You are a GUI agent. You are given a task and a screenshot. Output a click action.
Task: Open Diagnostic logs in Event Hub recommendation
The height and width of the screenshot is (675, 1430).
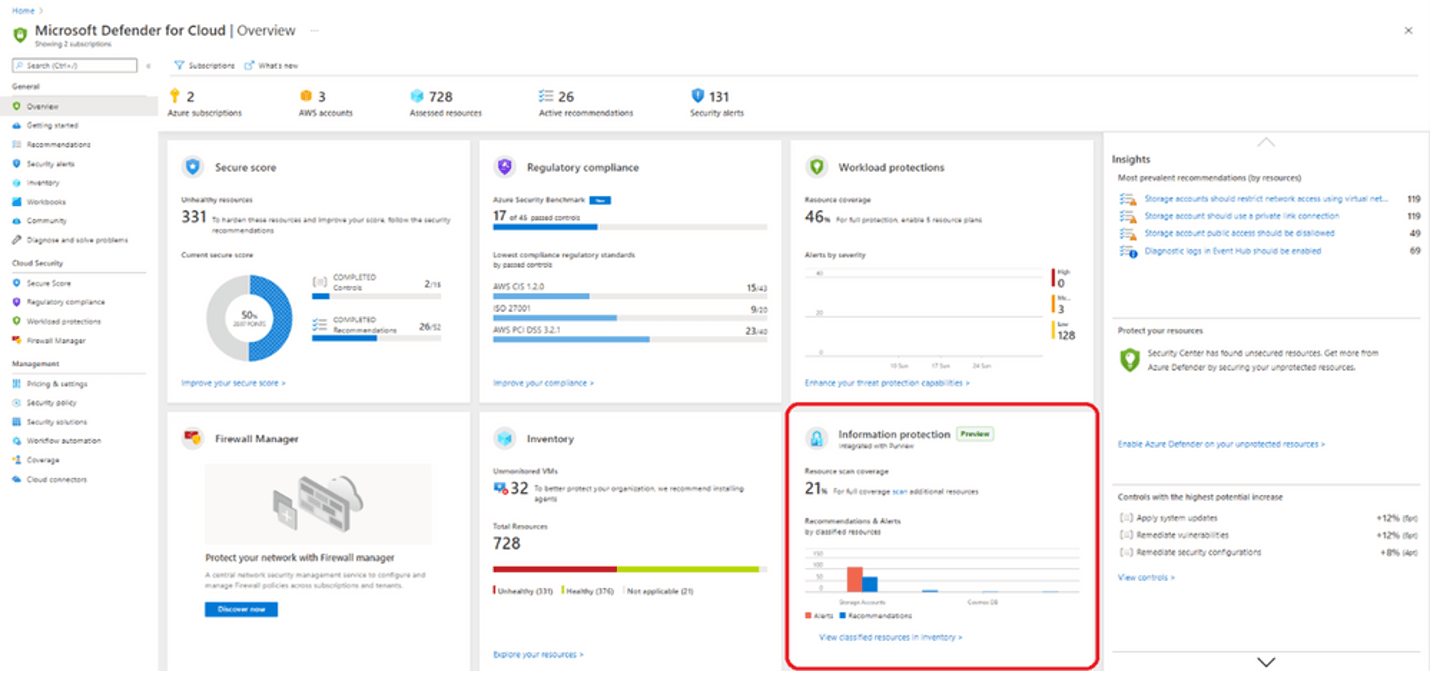[x=1232, y=251]
